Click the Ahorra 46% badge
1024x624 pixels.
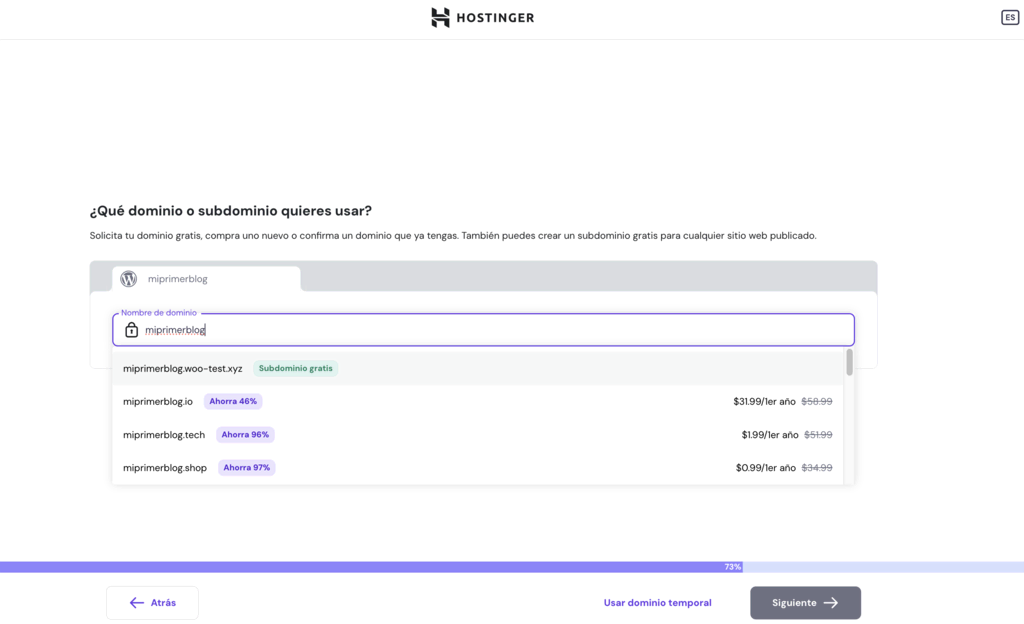(x=233, y=401)
